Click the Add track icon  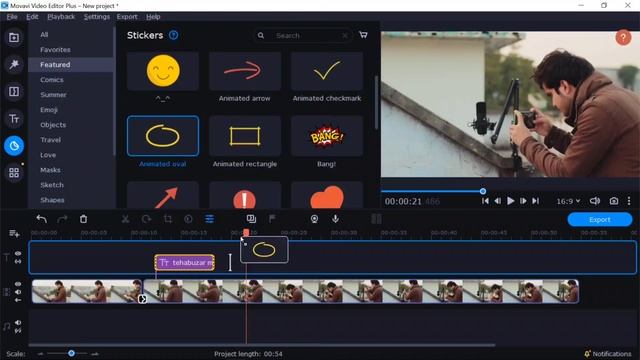[14, 233]
